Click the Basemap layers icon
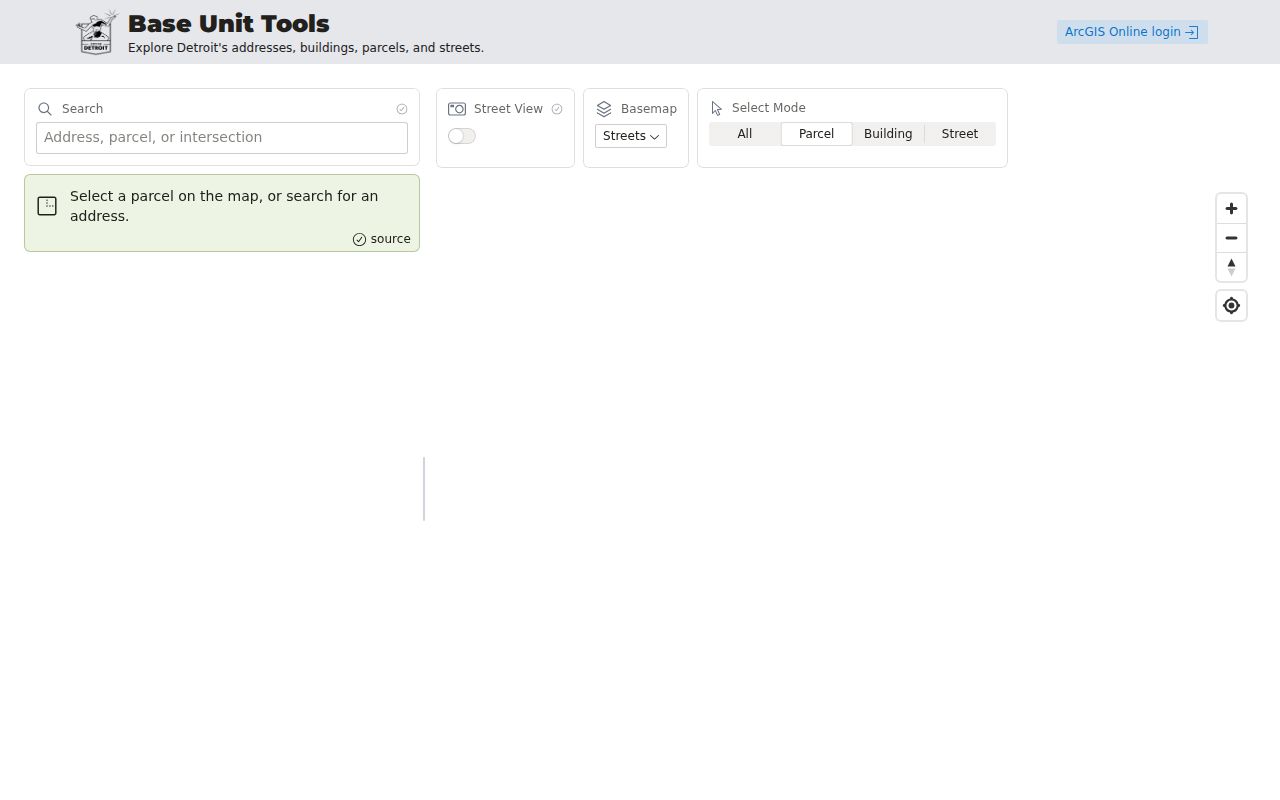The height and width of the screenshot is (800, 1280). (604, 109)
